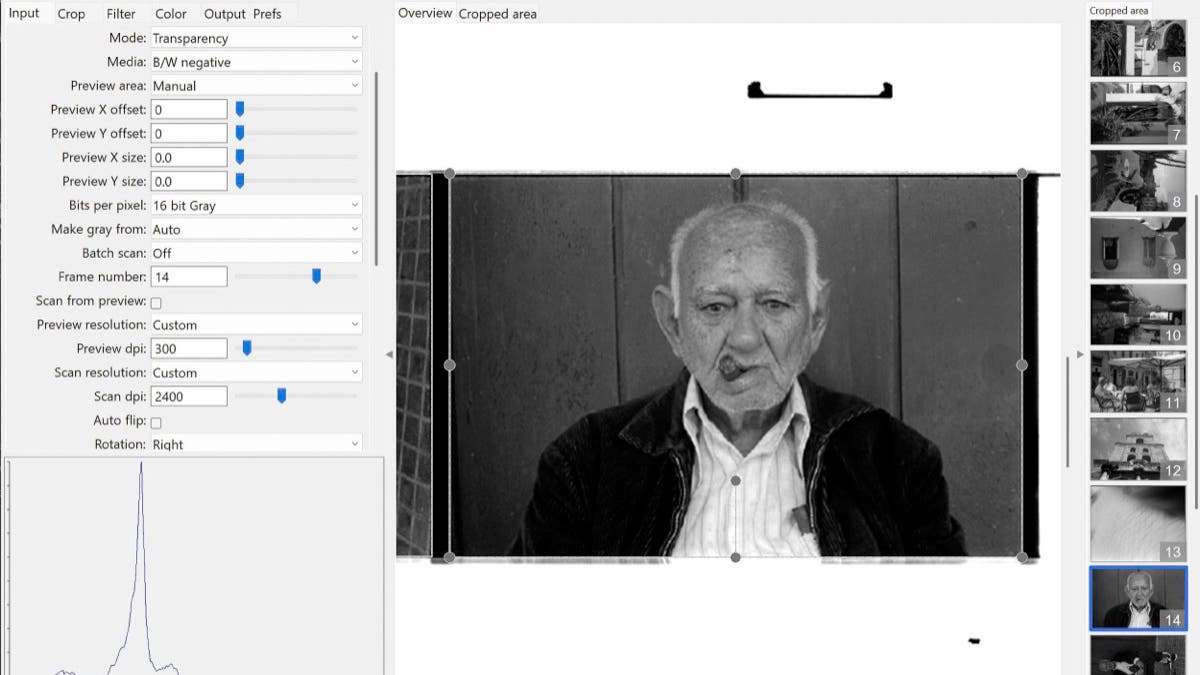Open the Batch scan dropdown

(x=256, y=253)
